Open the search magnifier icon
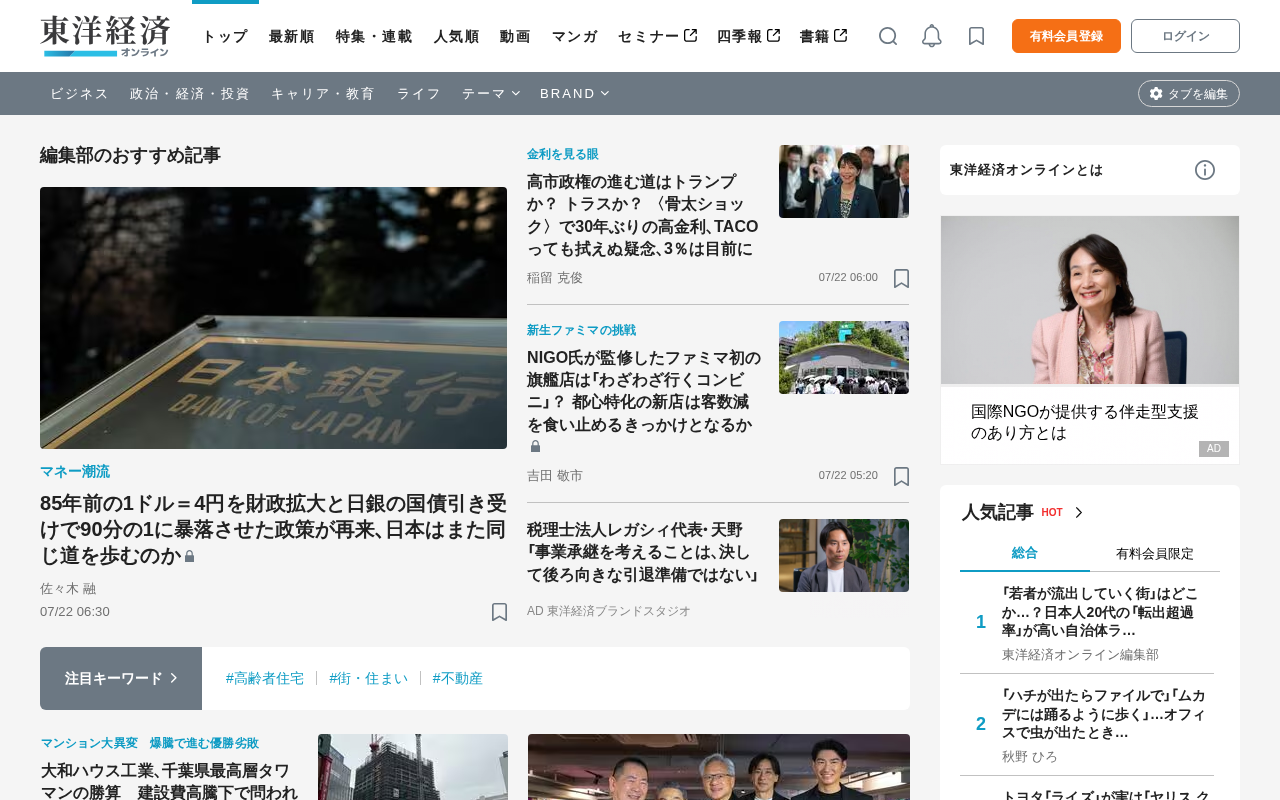This screenshot has width=1280, height=800. pos(888,36)
